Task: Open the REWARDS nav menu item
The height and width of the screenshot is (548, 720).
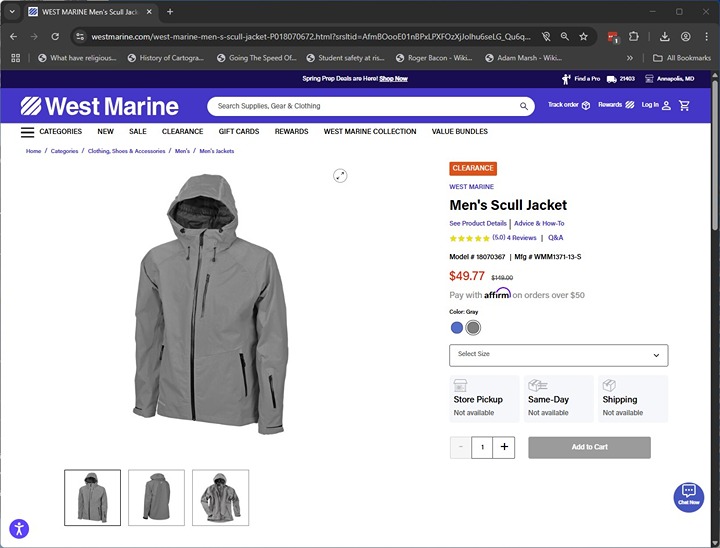Action: tap(292, 131)
